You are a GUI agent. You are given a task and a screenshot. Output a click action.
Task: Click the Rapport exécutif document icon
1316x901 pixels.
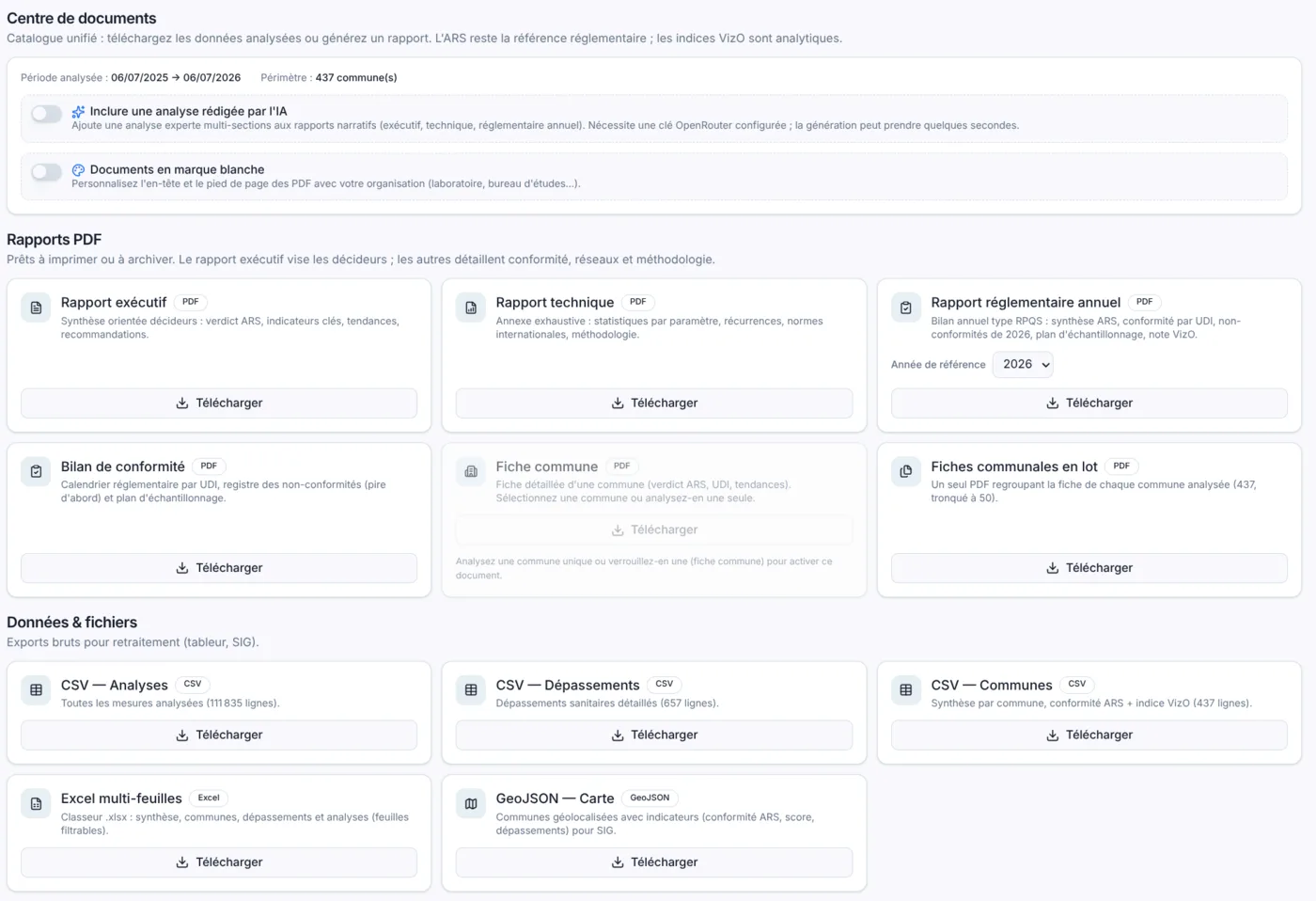pos(36,308)
